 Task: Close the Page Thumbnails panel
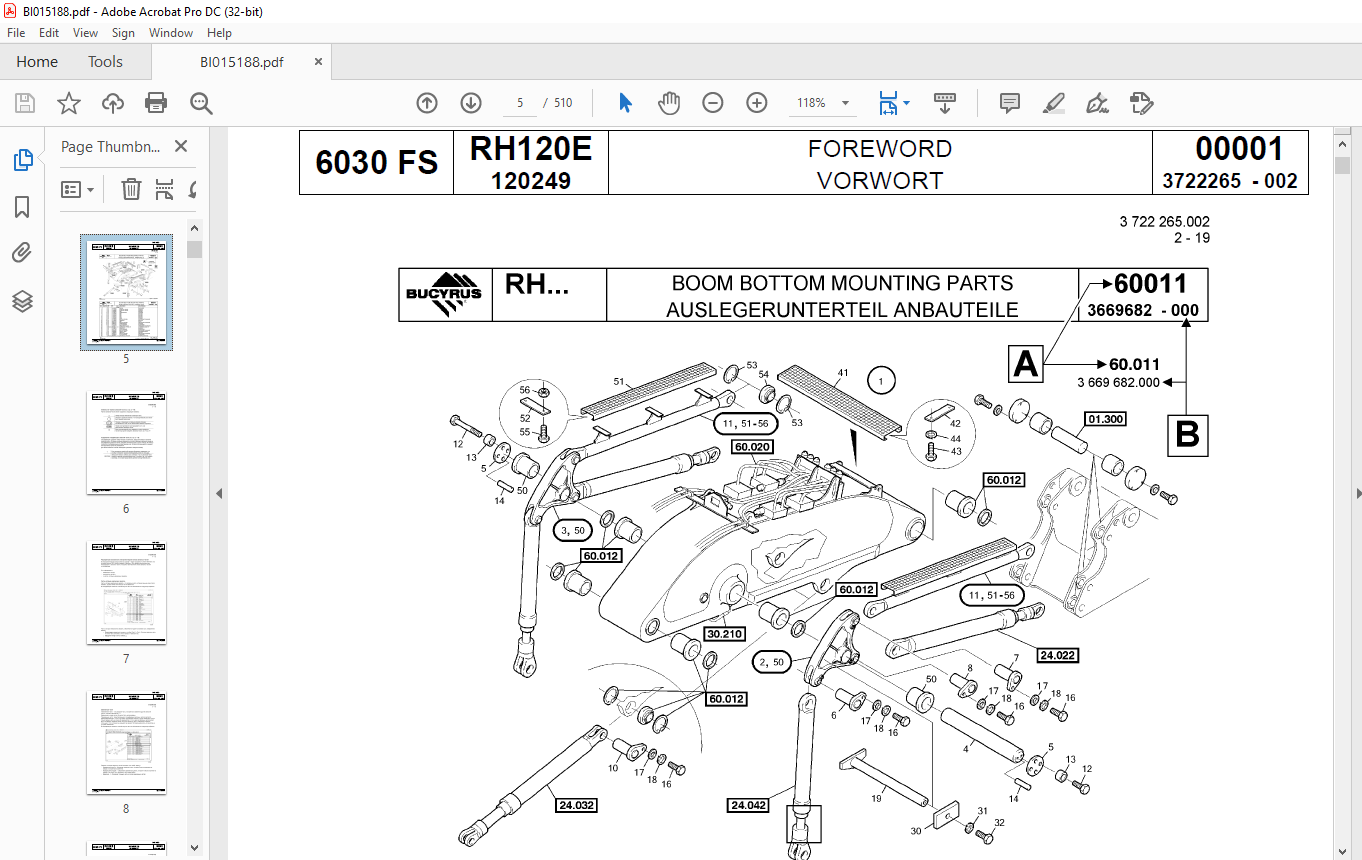pos(181,146)
